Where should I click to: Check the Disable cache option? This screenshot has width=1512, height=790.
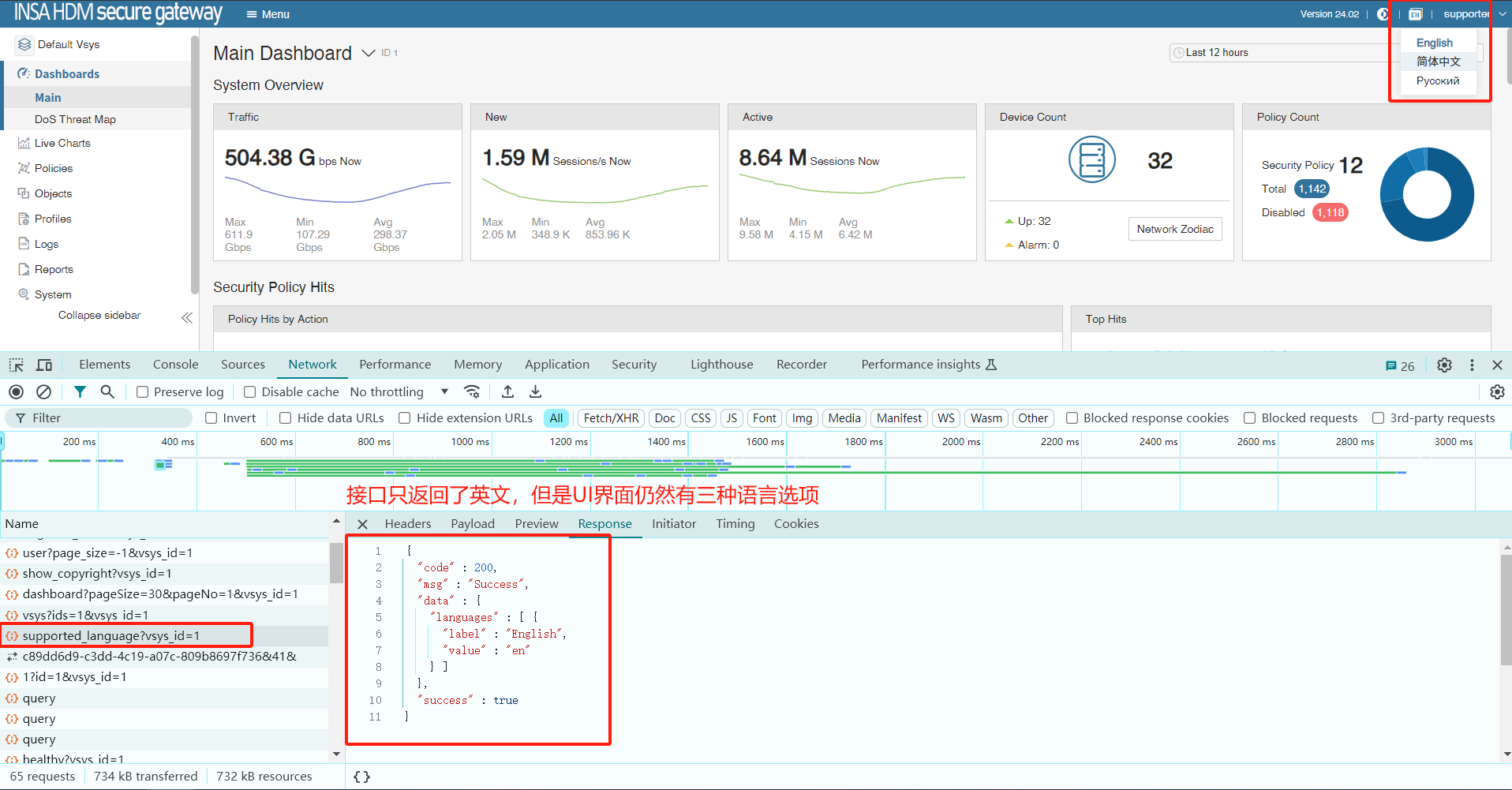(250, 392)
